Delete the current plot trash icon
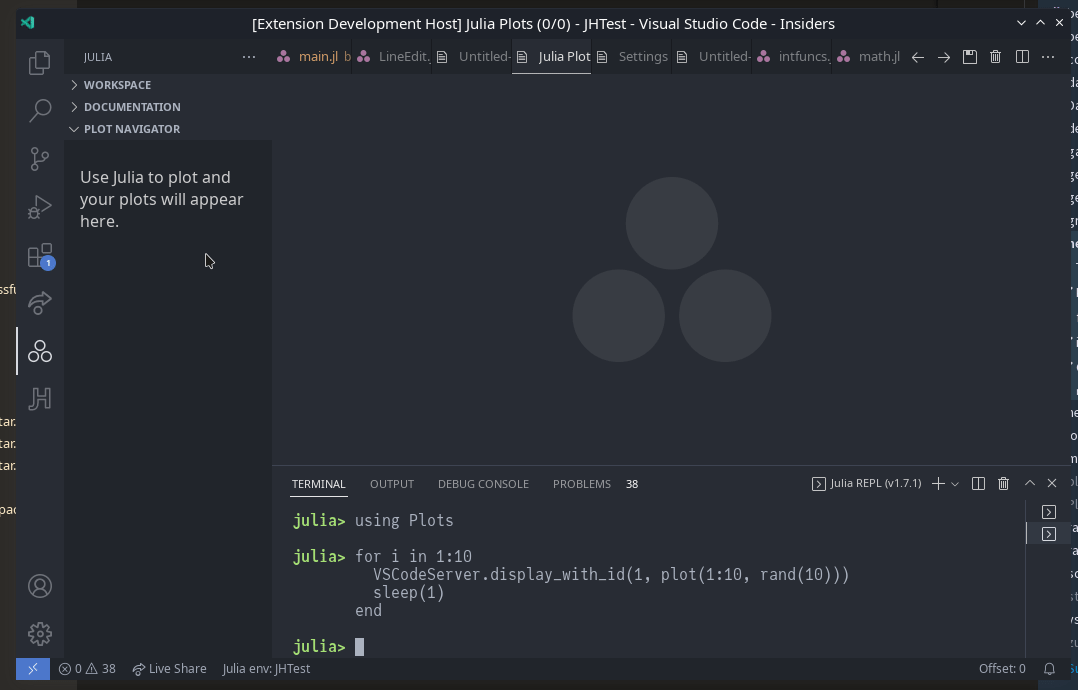Screen dimensions: 1078x690 (996, 57)
